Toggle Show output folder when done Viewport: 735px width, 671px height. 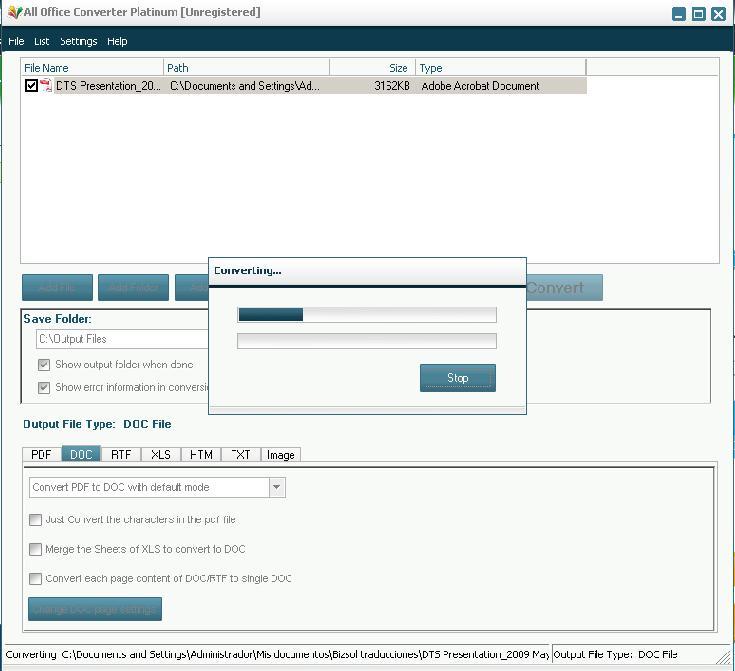tap(44, 365)
